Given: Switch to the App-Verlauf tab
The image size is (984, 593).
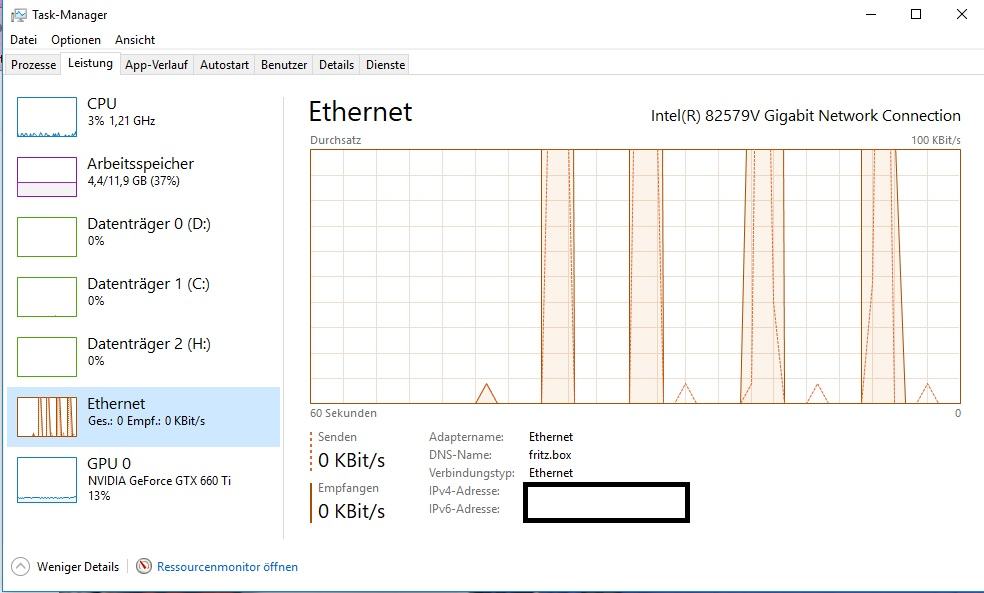Looking at the screenshot, I should click(x=156, y=65).
